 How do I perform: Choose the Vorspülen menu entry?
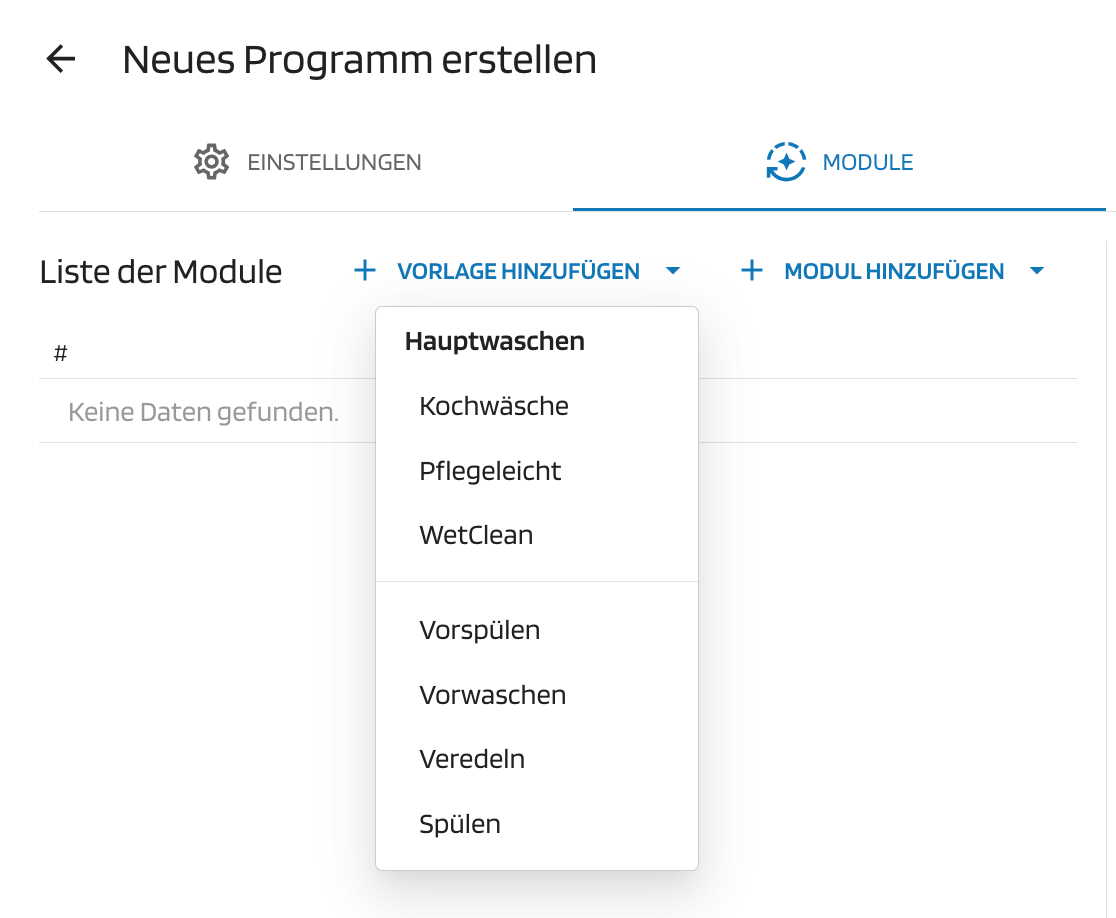pyautogui.click(x=480, y=630)
